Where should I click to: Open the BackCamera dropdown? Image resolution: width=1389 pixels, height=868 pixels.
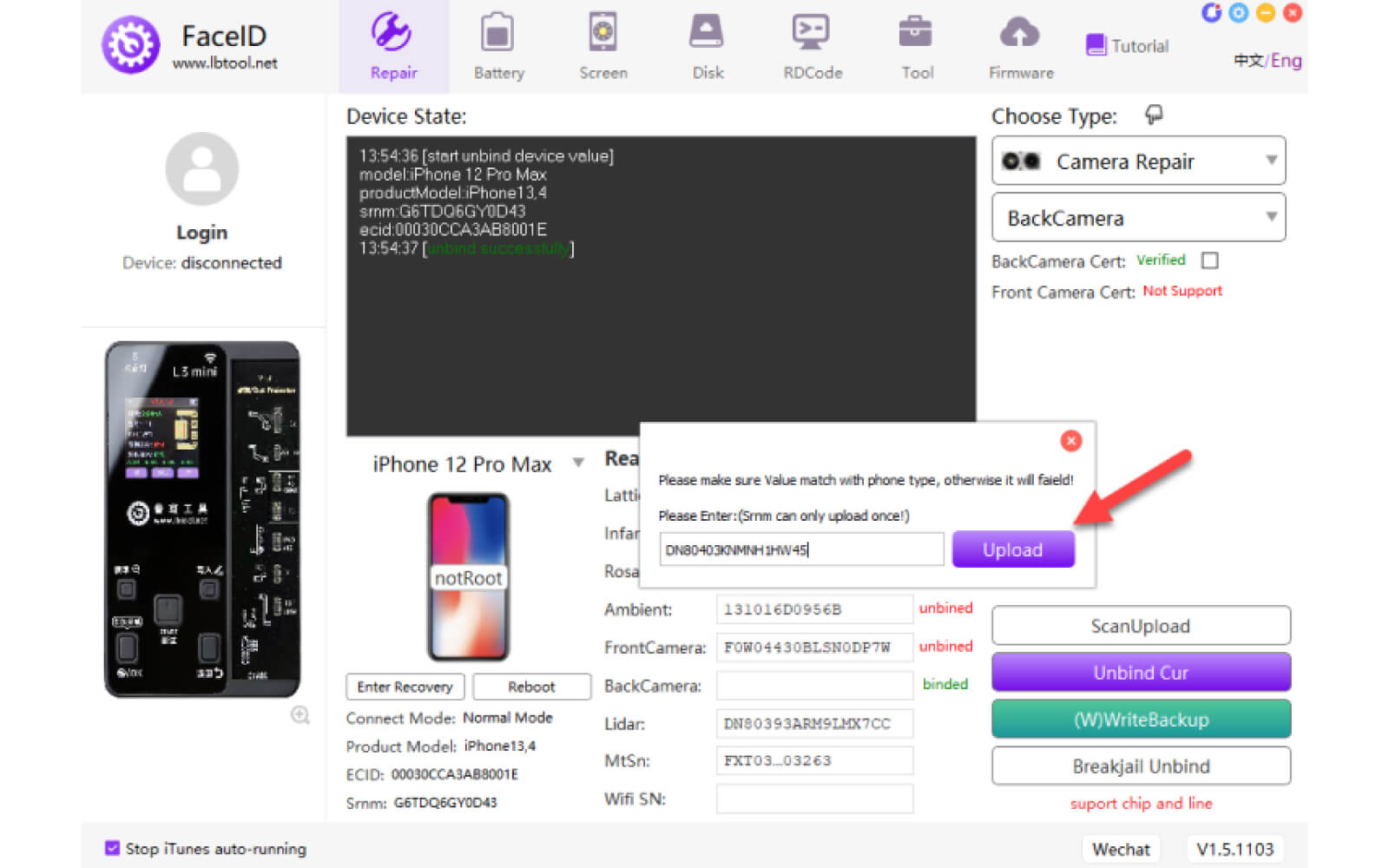(x=1138, y=217)
